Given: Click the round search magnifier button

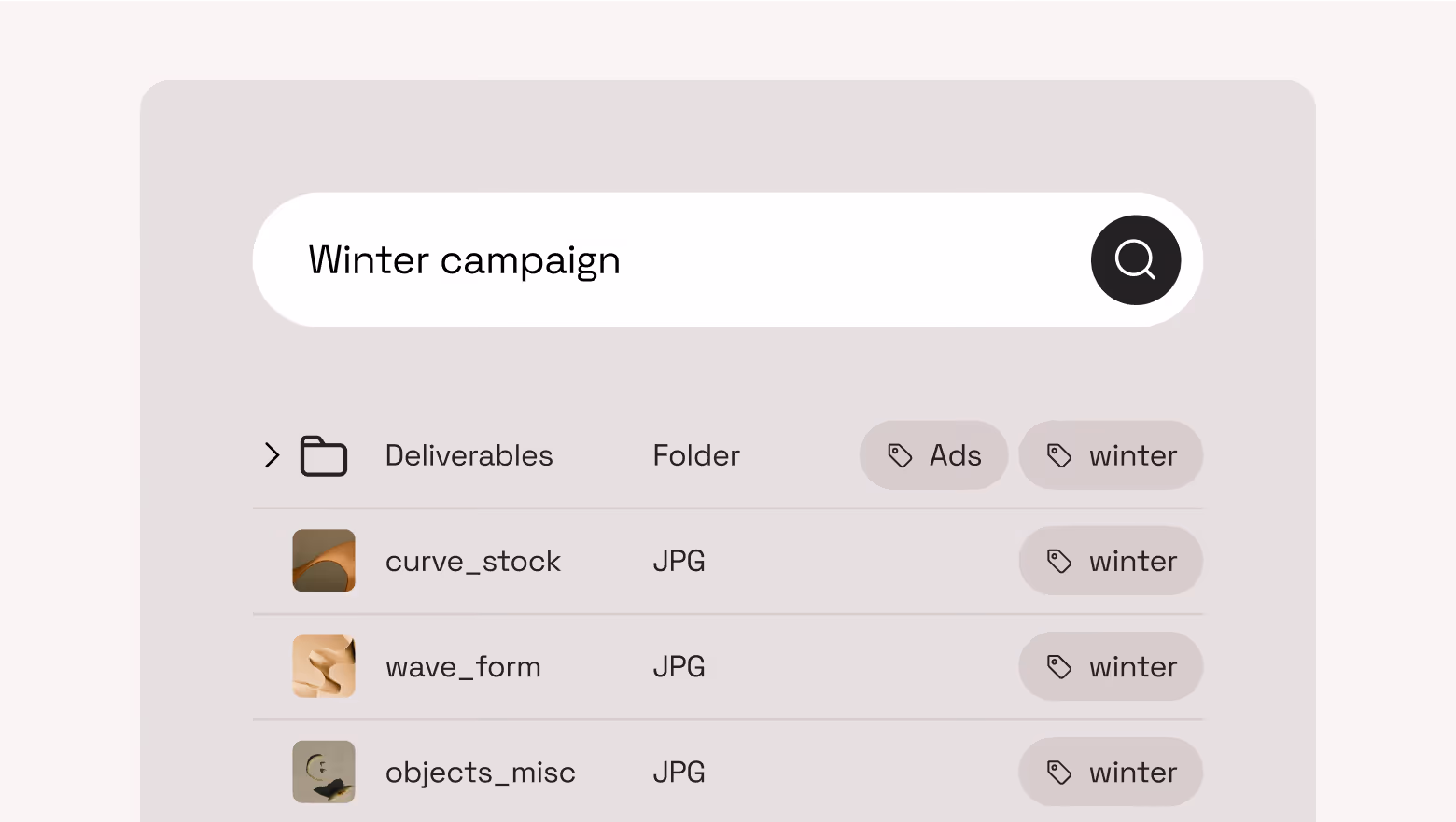Looking at the screenshot, I should tap(1135, 260).
